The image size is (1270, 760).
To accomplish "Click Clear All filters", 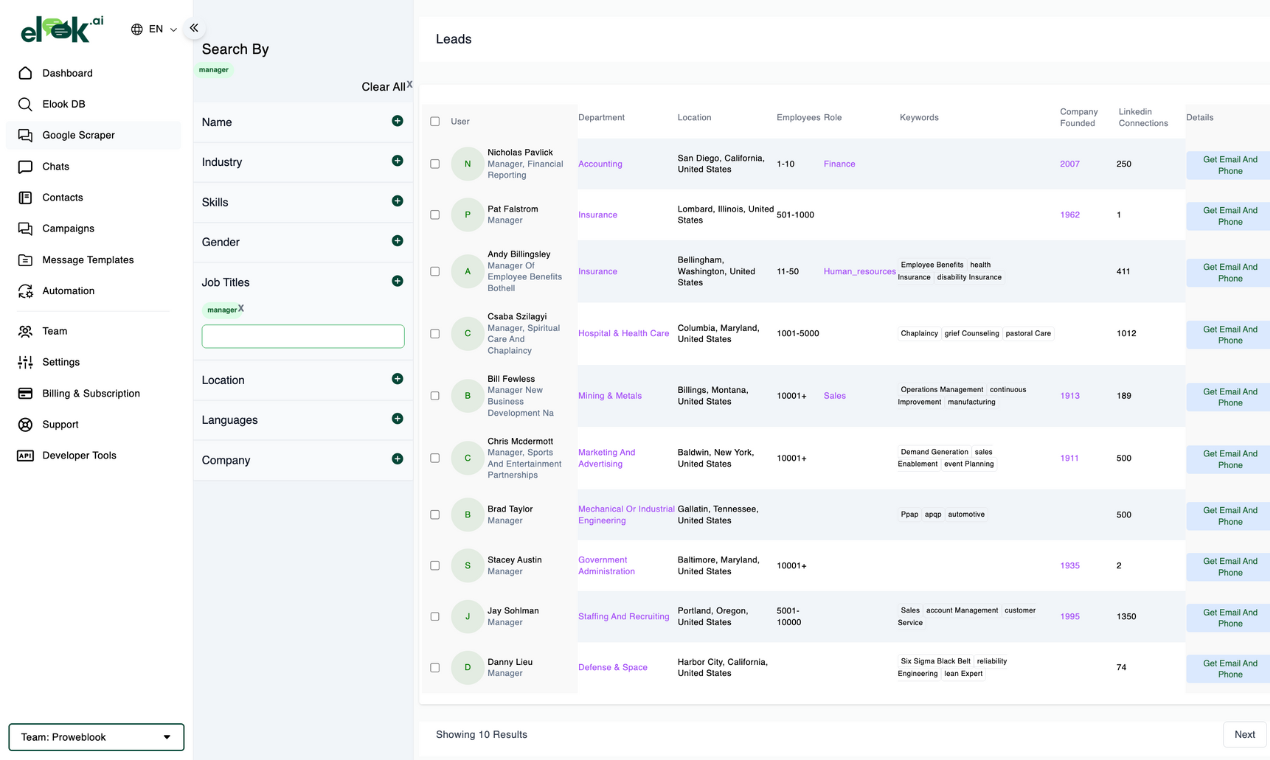I will click(x=383, y=87).
